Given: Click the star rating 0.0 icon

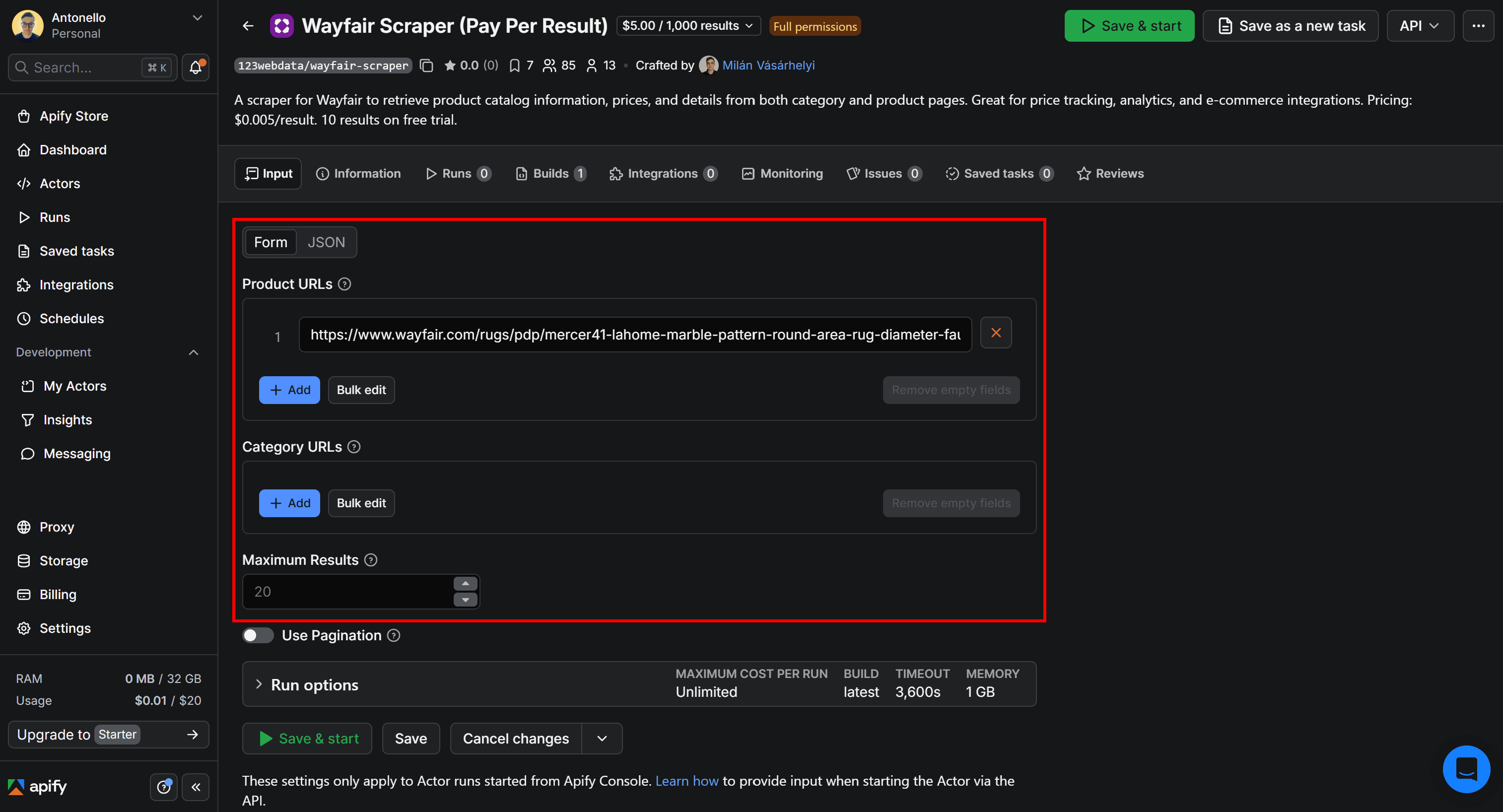Looking at the screenshot, I should pos(450,66).
